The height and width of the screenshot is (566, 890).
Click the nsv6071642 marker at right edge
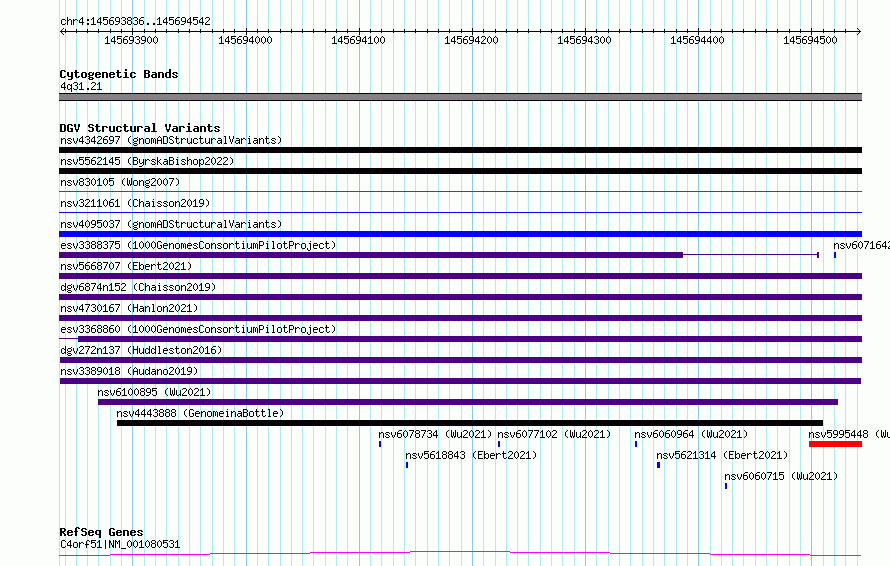click(835, 255)
